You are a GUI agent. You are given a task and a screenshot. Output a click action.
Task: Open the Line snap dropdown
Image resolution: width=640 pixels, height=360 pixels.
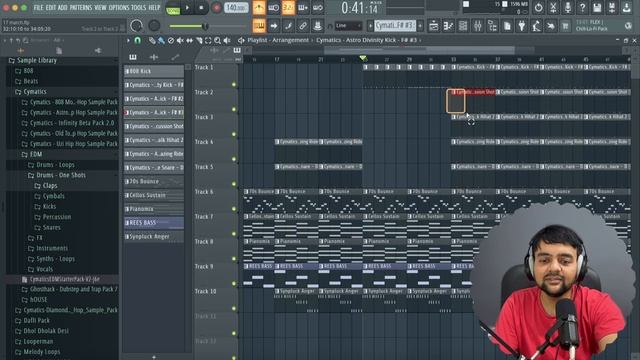(348, 26)
